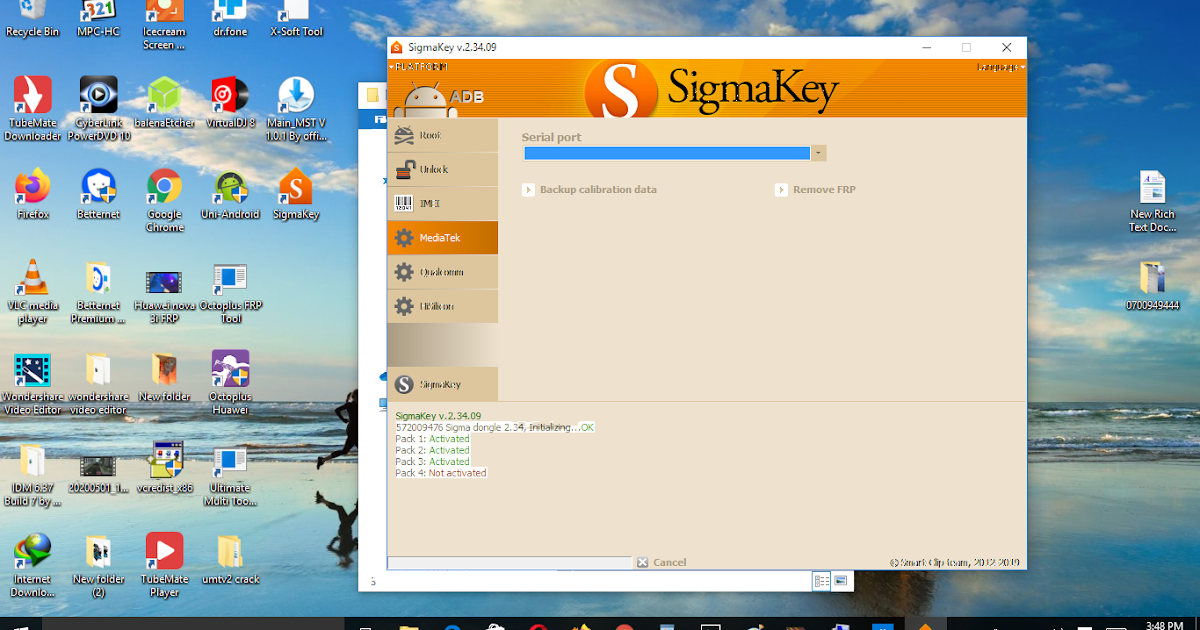This screenshot has width=1200, height=630.
Task: Open the lowercase 'wondershare video editor' folder
Action: coord(98,382)
